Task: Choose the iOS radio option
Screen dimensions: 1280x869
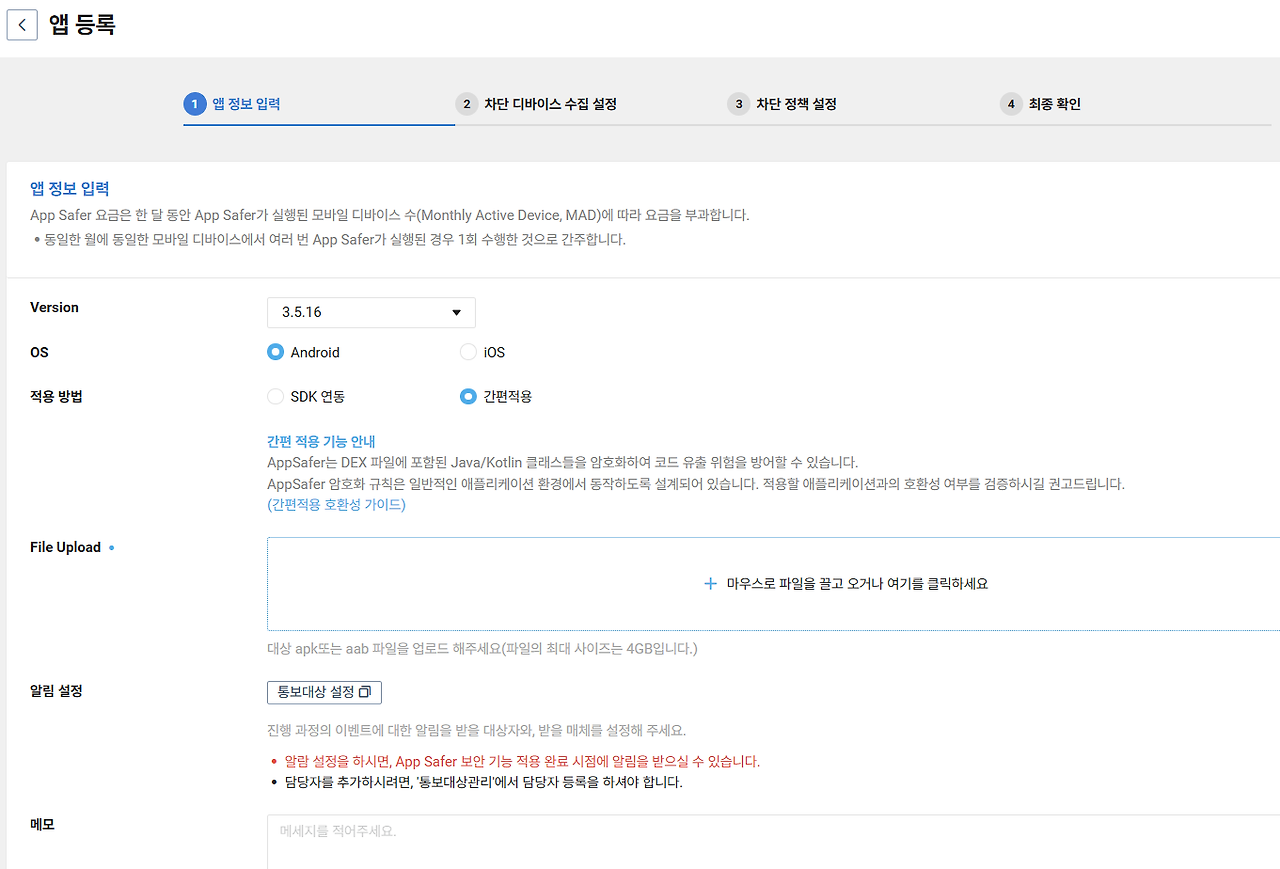Action: [468, 352]
